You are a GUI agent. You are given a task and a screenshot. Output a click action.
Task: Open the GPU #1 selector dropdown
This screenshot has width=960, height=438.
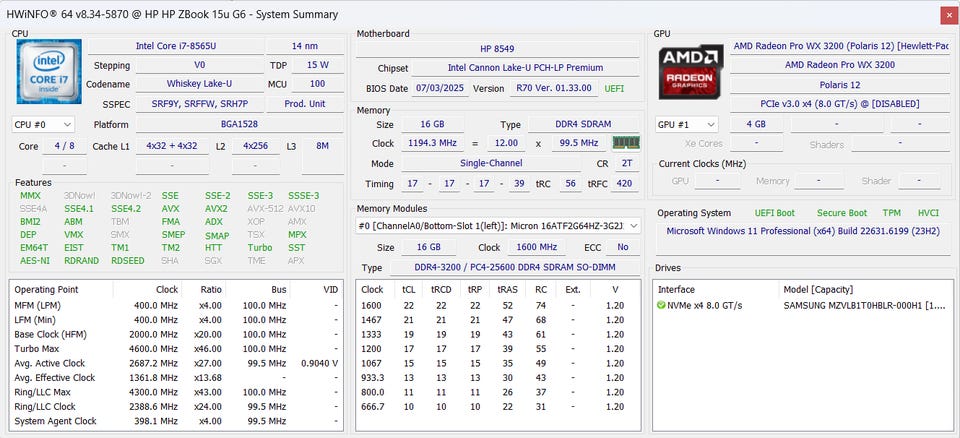click(x=686, y=124)
